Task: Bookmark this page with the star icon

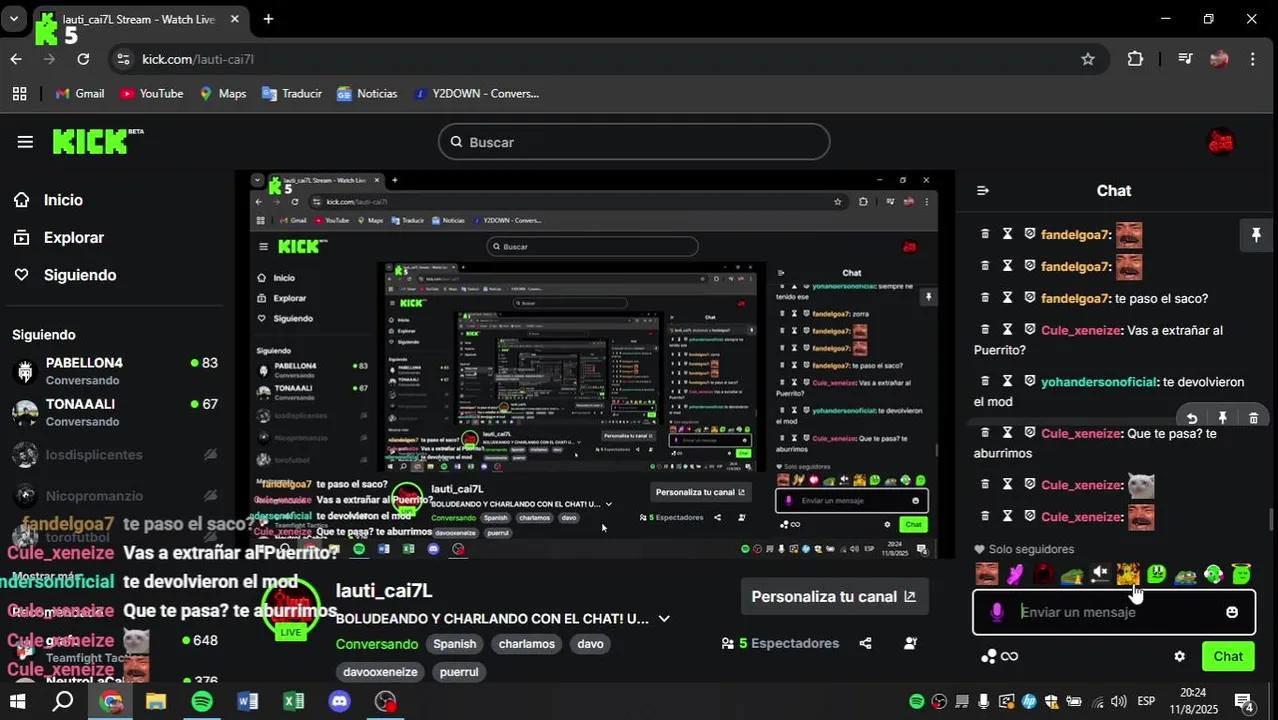Action: click(x=1088, y=59)
